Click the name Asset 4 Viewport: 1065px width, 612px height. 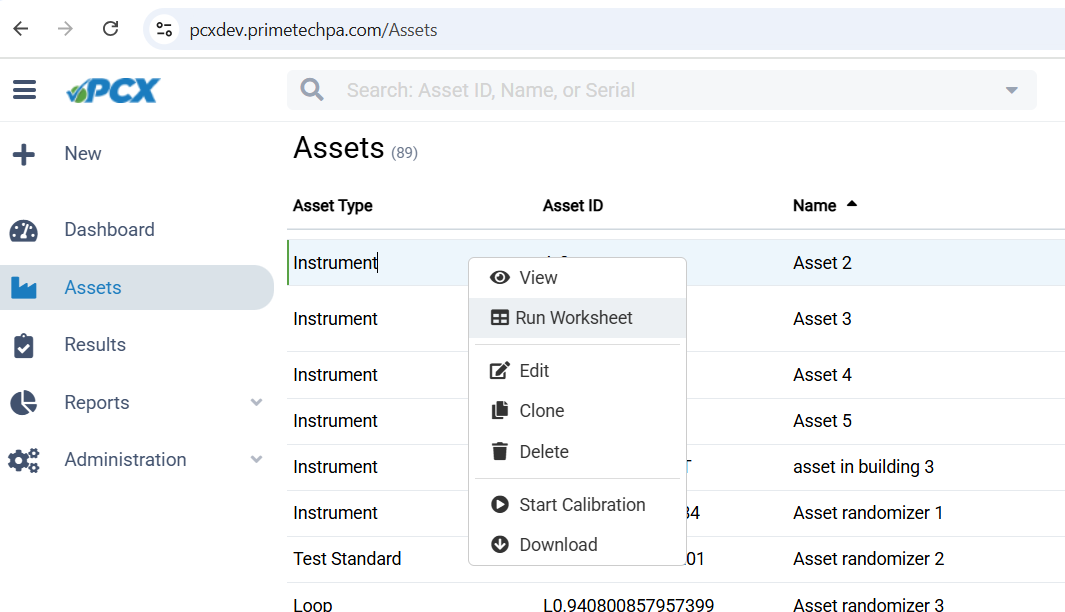pos(822,374)
